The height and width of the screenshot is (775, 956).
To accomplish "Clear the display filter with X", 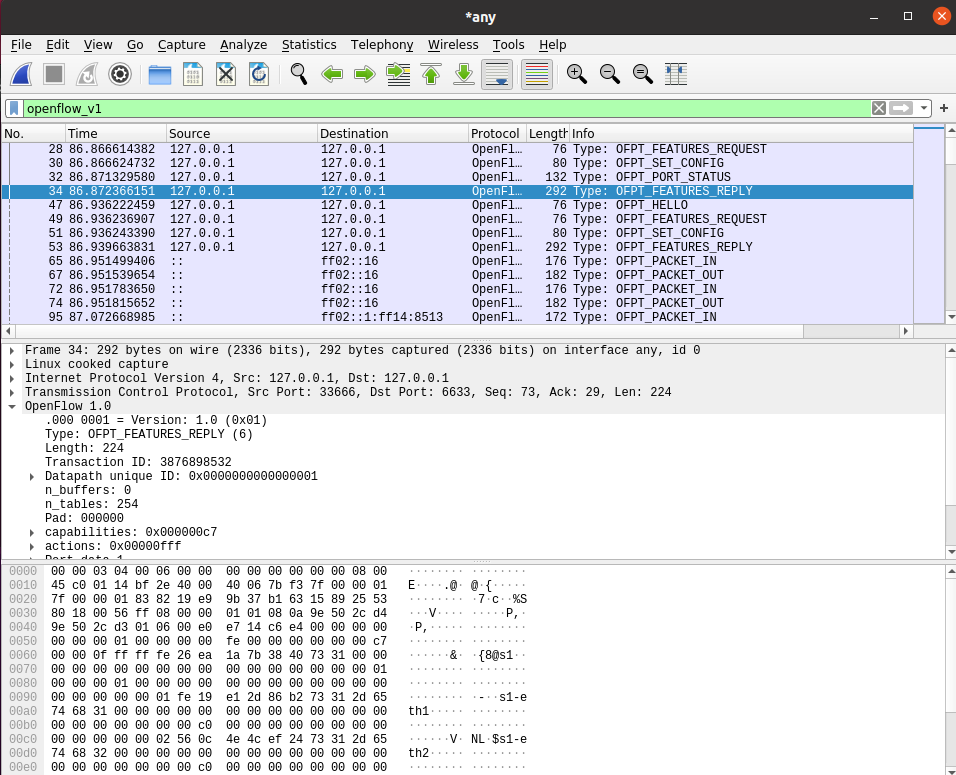I will [x=879, y=109].
